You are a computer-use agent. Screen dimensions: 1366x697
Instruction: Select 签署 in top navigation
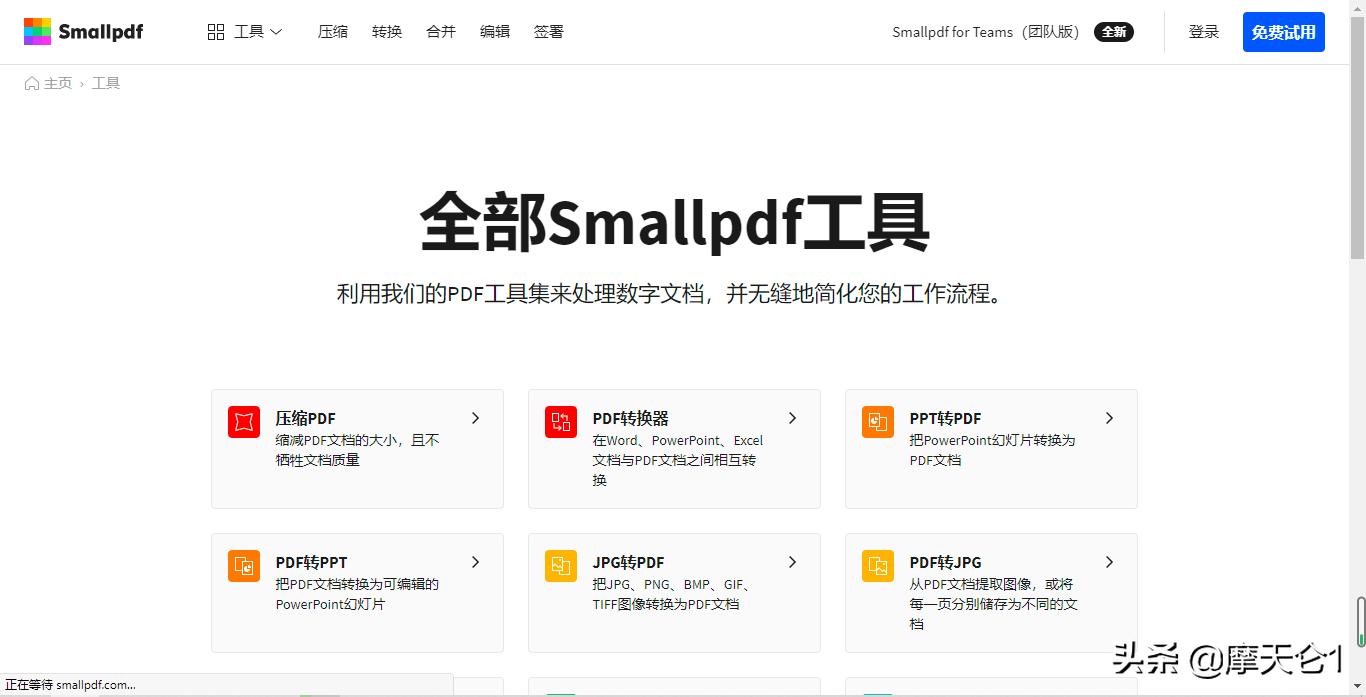[549, 32]
